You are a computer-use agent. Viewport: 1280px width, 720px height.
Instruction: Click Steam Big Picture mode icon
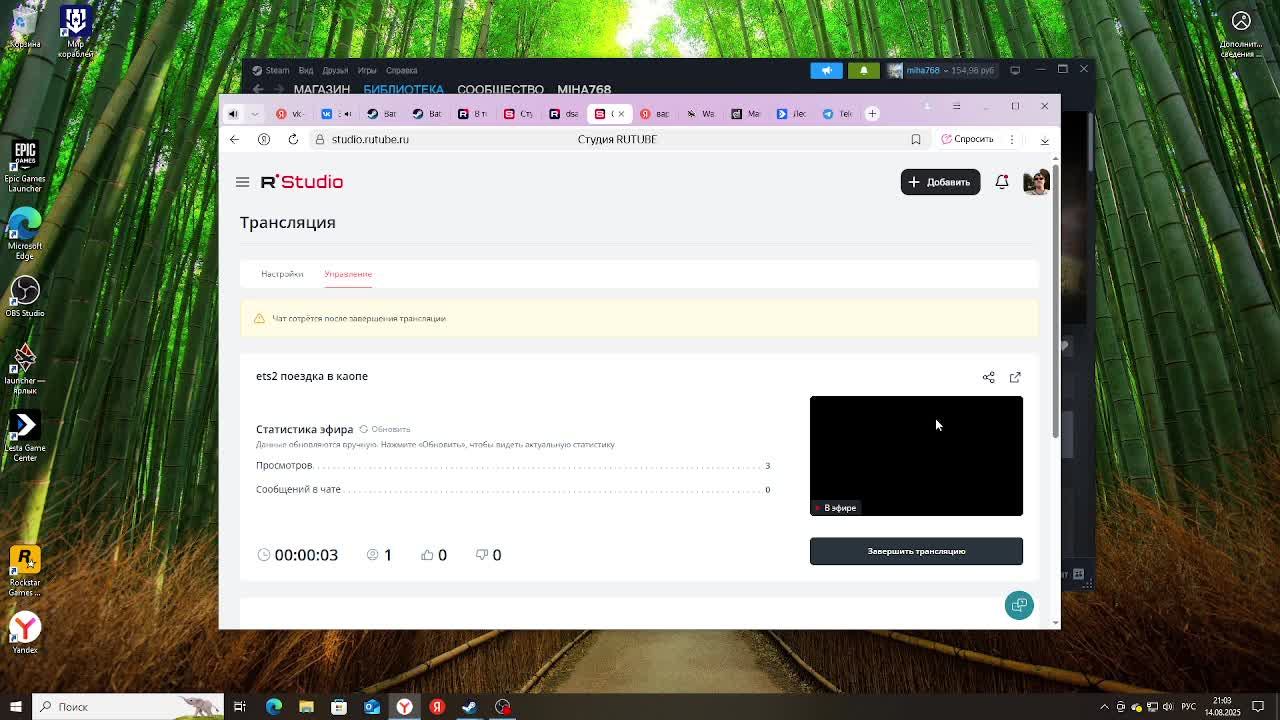coord(1014,70)
